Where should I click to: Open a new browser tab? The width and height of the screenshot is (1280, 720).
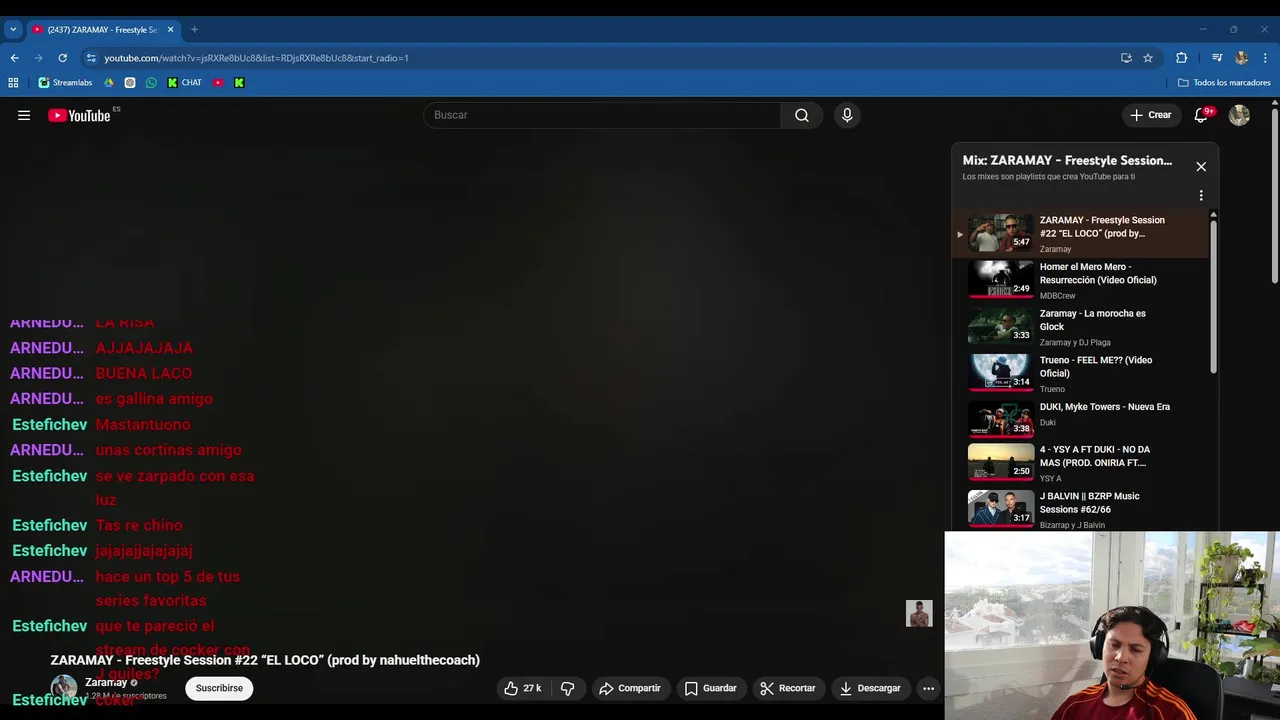point(194,30)
